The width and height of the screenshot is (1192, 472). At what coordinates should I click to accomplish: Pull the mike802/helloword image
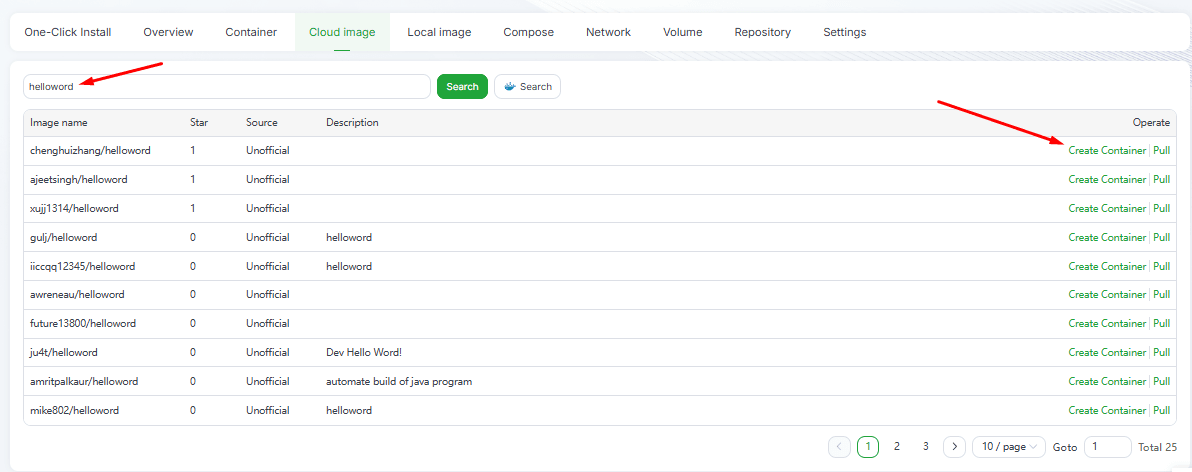tap(1161, 411)
